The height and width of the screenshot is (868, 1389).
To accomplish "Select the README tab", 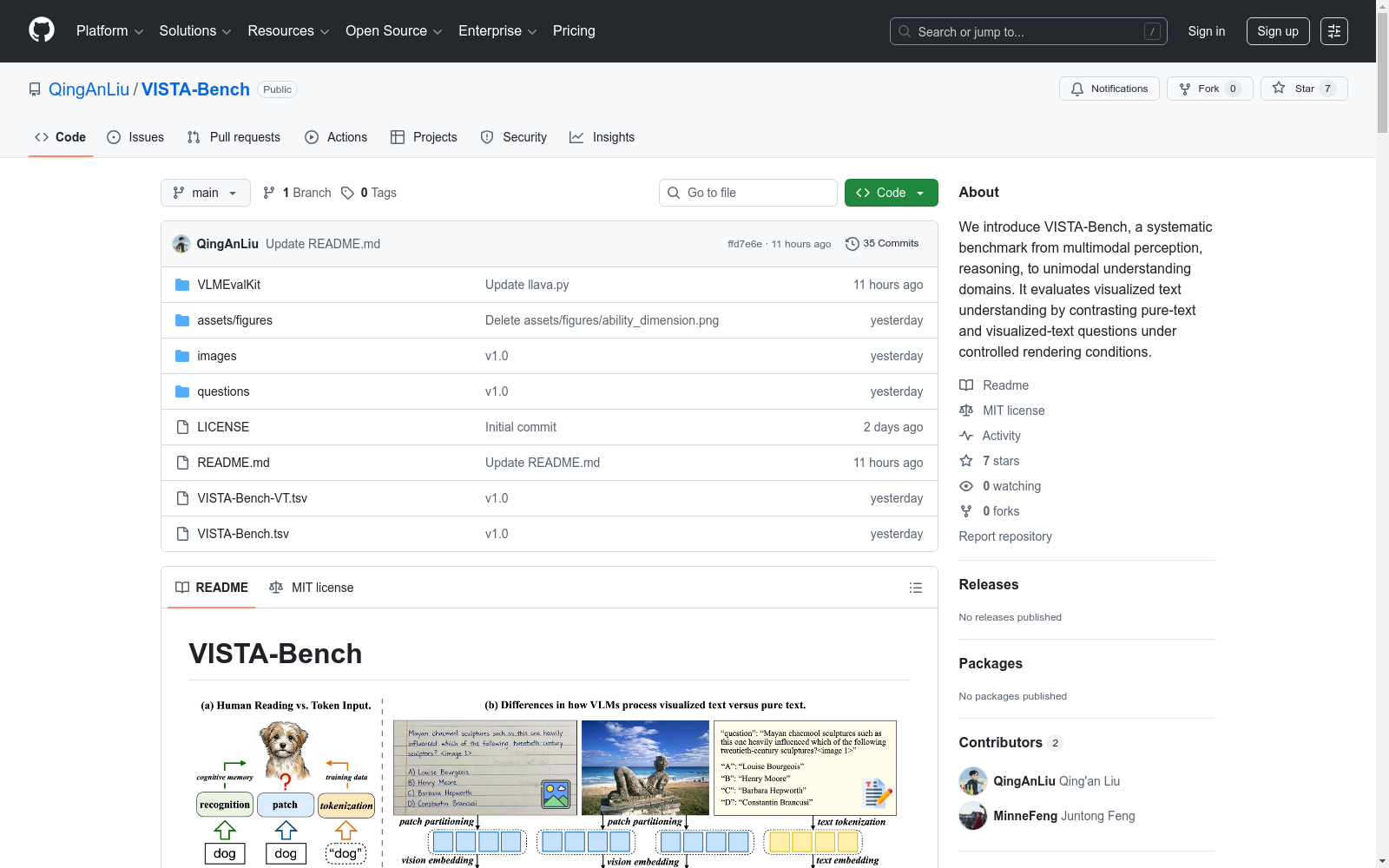I will [212, 588].
